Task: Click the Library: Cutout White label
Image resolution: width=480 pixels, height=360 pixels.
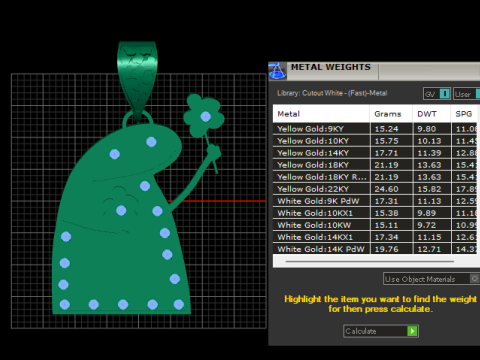Action: (332, 93)
